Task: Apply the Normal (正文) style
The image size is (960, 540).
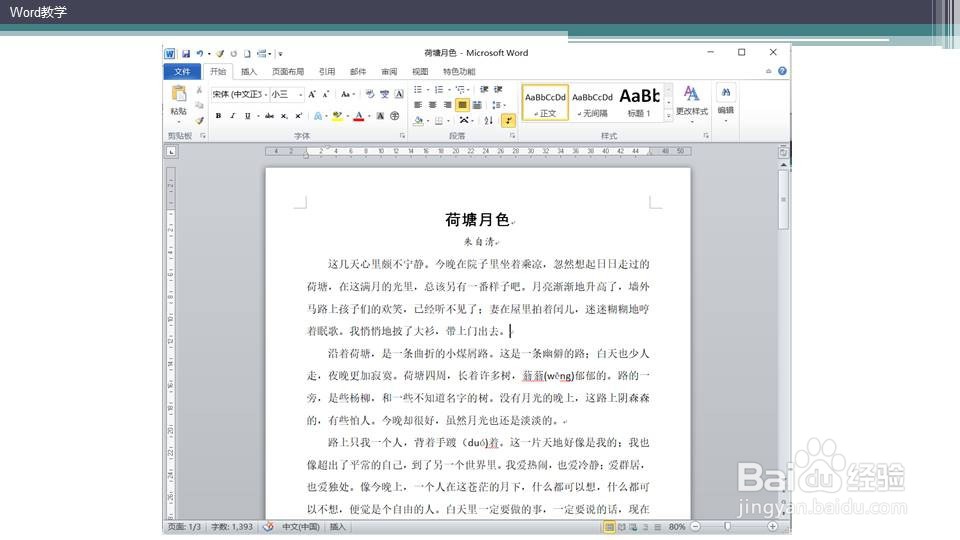Action: coord(546,102)
